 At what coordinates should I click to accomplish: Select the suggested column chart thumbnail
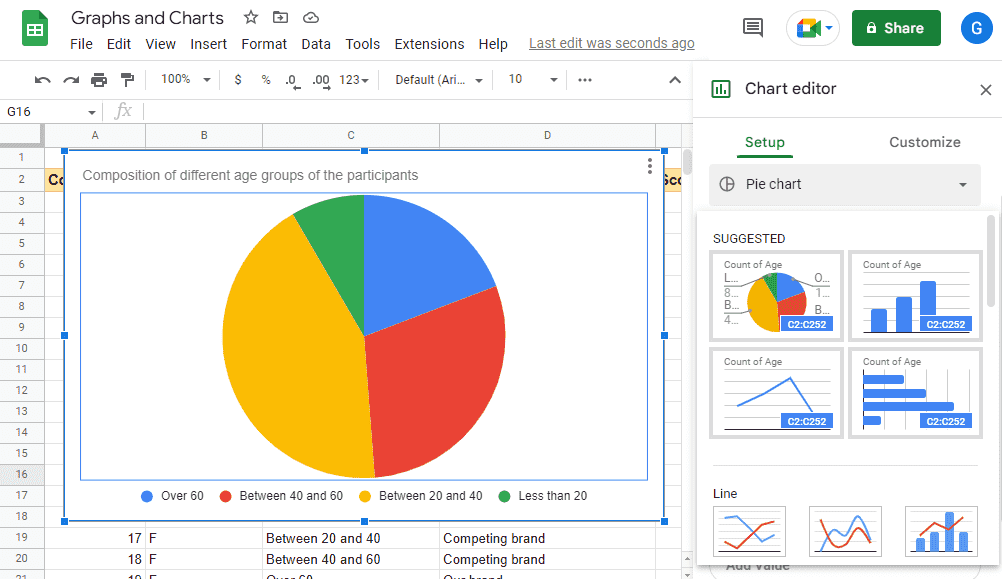click(914, 295)
